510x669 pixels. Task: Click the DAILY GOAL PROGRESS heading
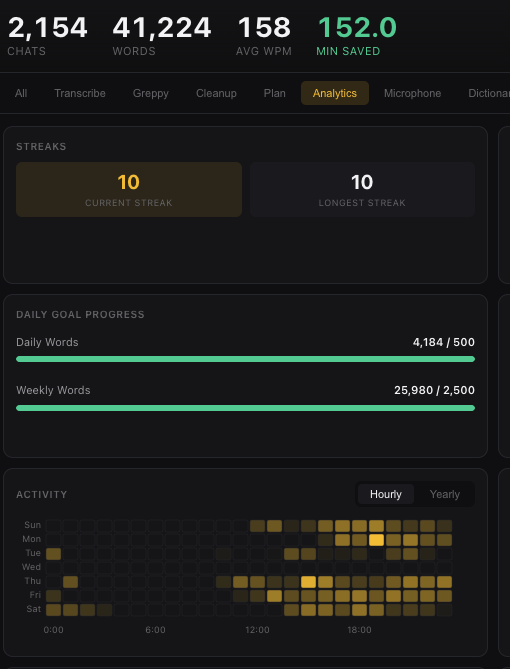[x=80, y=314]
